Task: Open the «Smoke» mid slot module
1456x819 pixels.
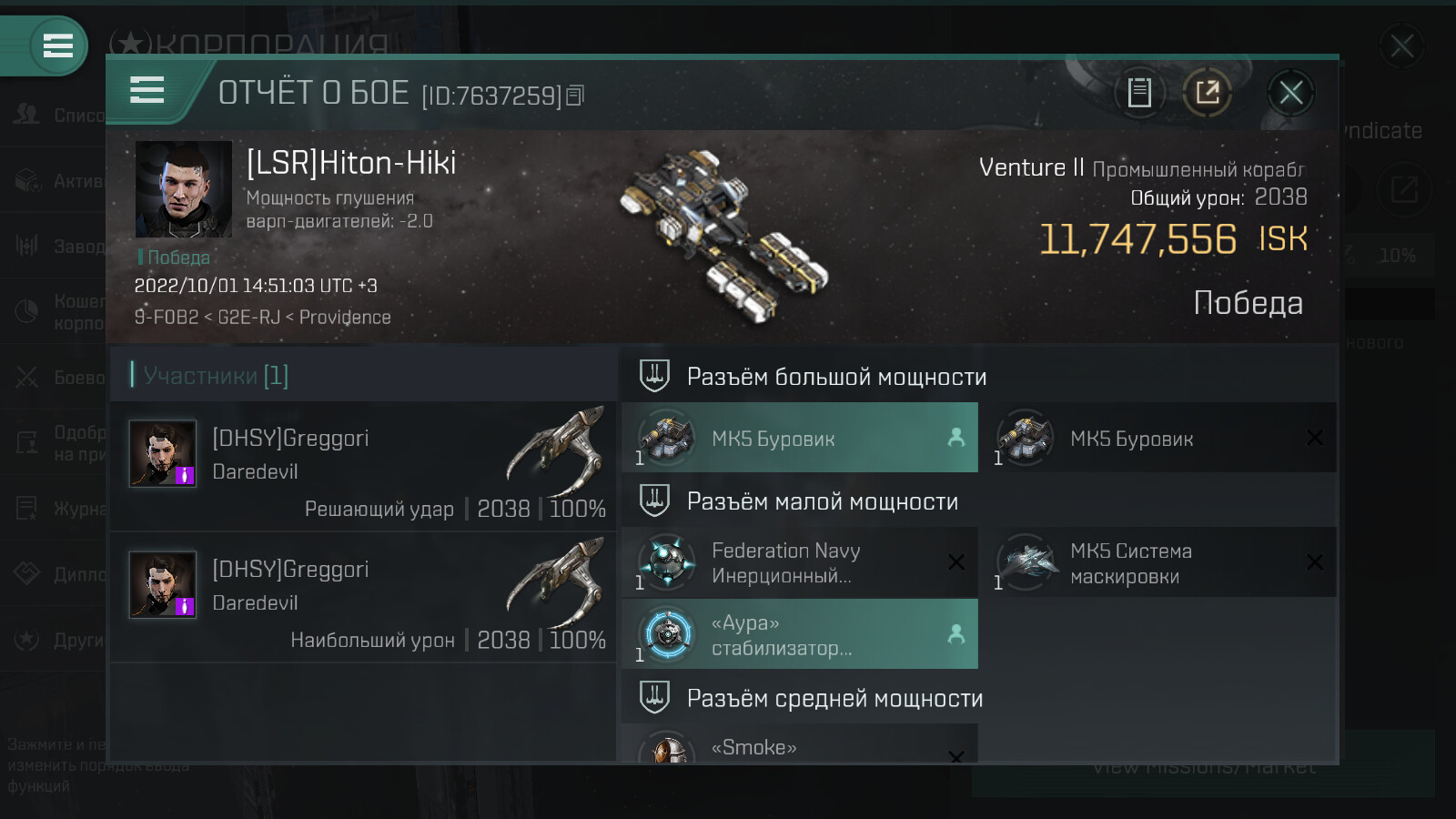Action: (x=800, y=743)
